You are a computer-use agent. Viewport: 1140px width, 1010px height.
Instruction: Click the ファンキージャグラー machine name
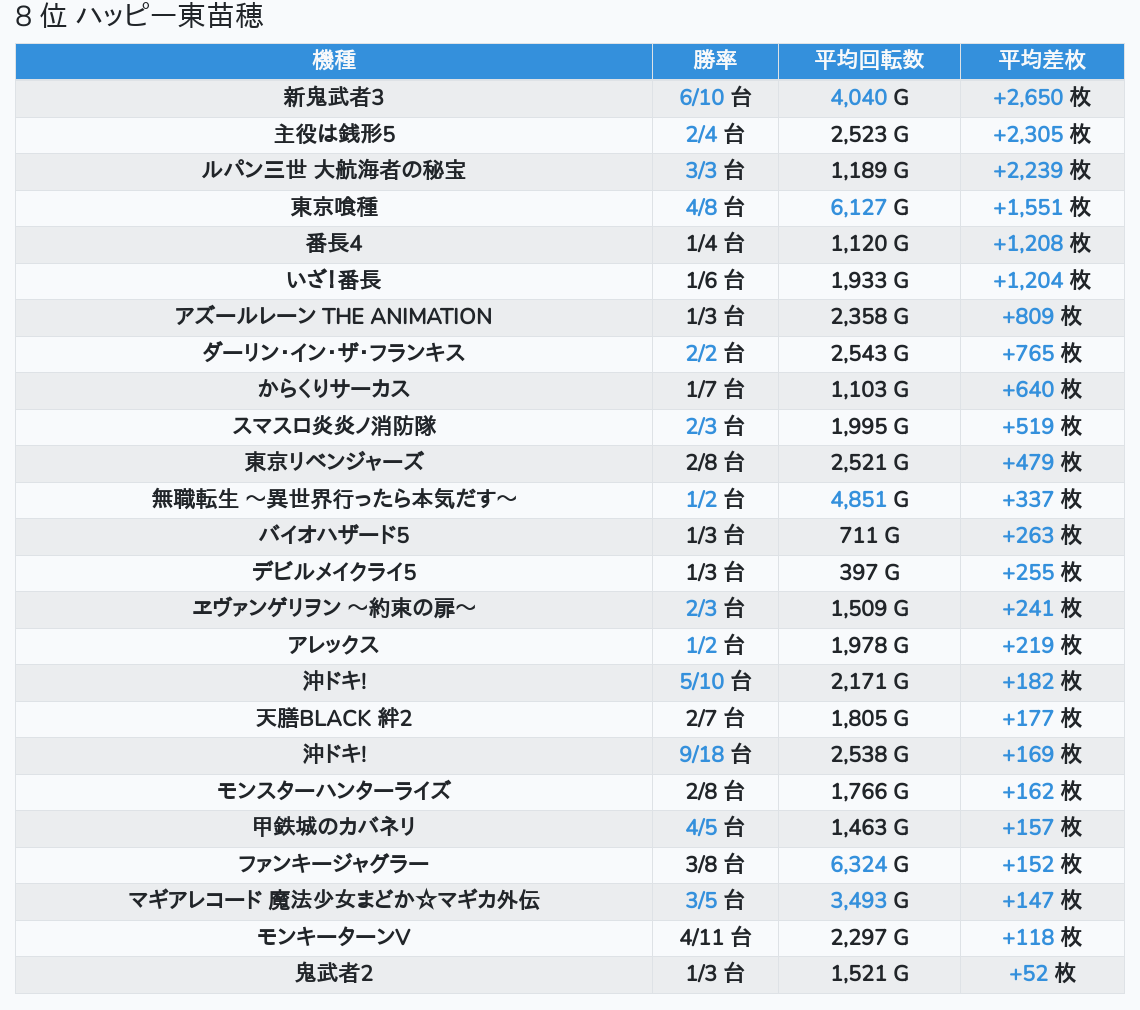point(333,864)
